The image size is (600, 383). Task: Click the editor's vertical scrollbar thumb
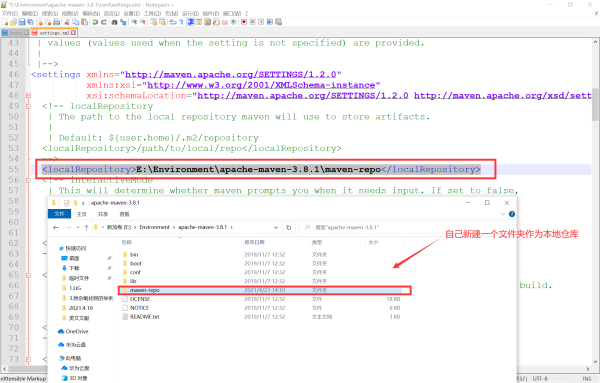click(595, 104)
